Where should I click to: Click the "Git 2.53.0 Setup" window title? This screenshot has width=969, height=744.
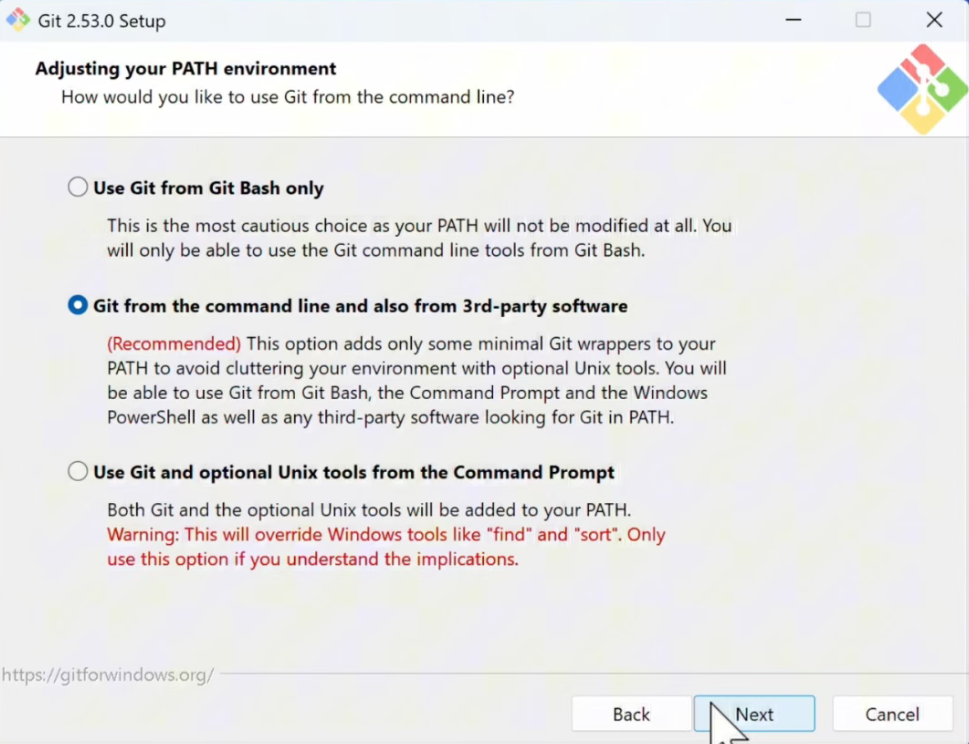tap(102, 20)
